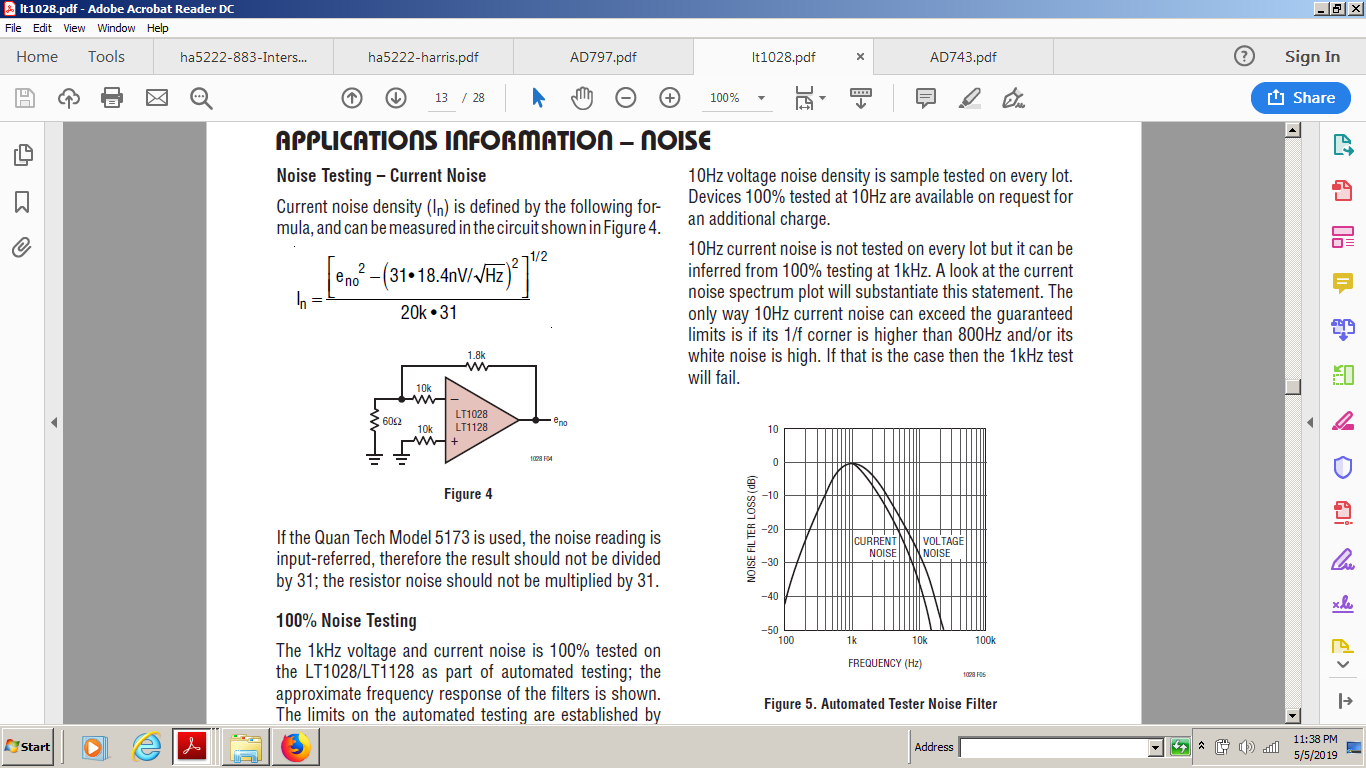Viewport: 1366px width, 768px height.
Task: Switch to AD797.pdf tab
Action: point(603,57)
